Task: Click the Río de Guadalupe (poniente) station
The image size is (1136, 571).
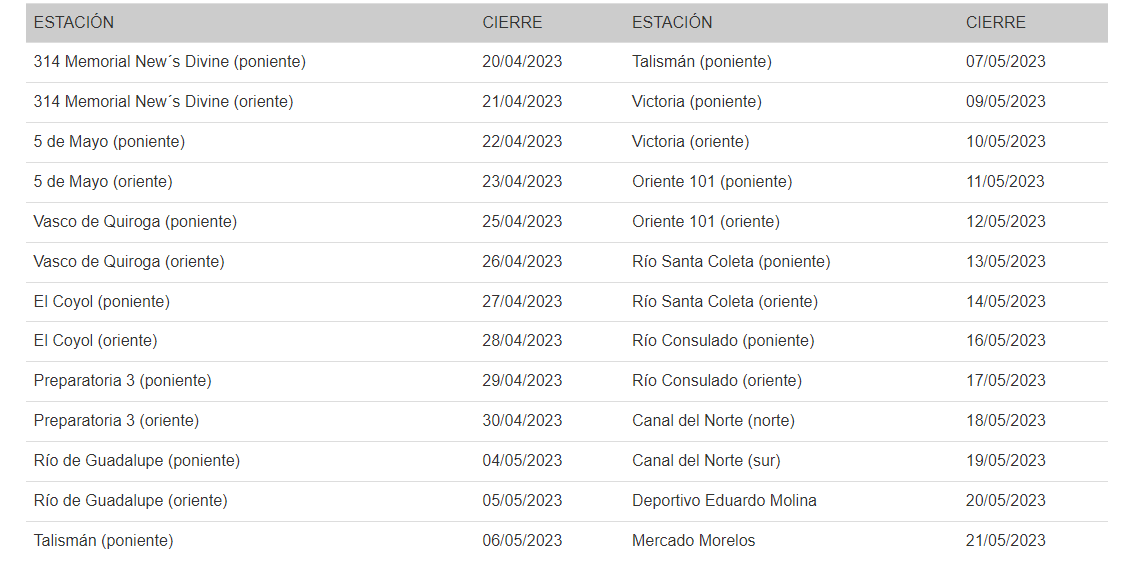Action: [x=136, y=461]
